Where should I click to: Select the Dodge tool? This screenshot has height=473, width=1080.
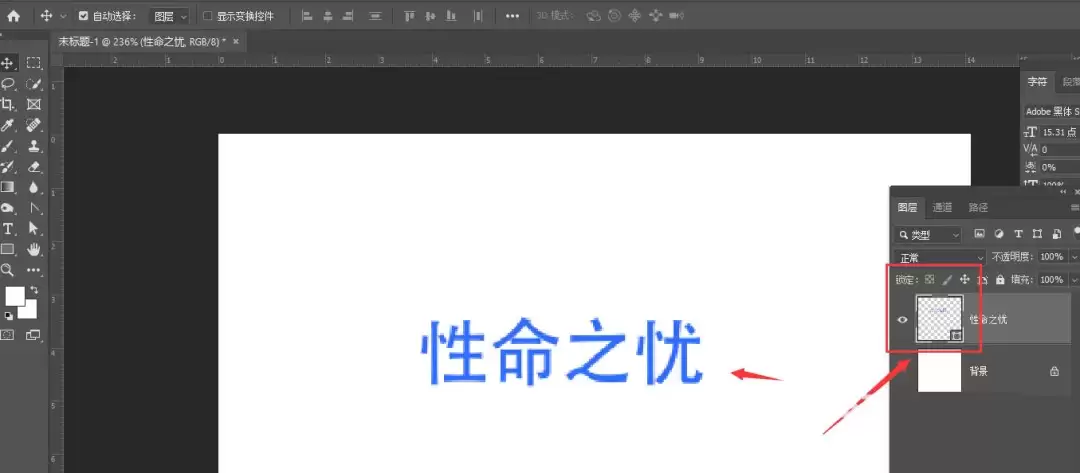8,207
